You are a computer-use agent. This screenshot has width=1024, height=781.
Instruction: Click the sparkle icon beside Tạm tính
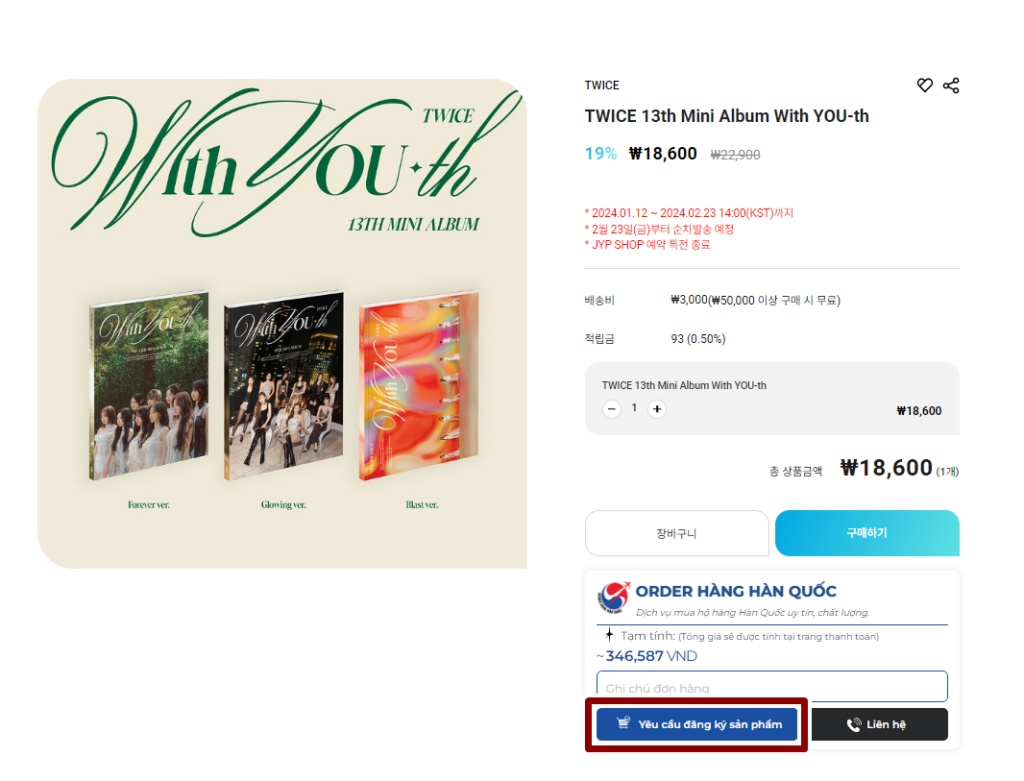(609, 635)
